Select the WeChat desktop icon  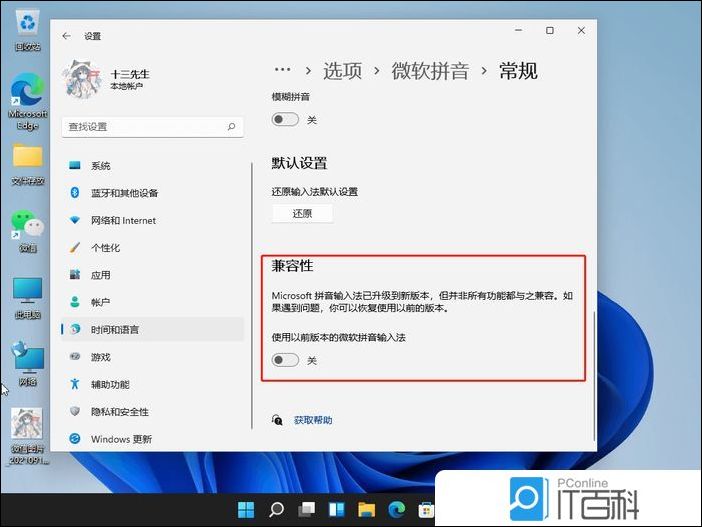click(28, 231)
